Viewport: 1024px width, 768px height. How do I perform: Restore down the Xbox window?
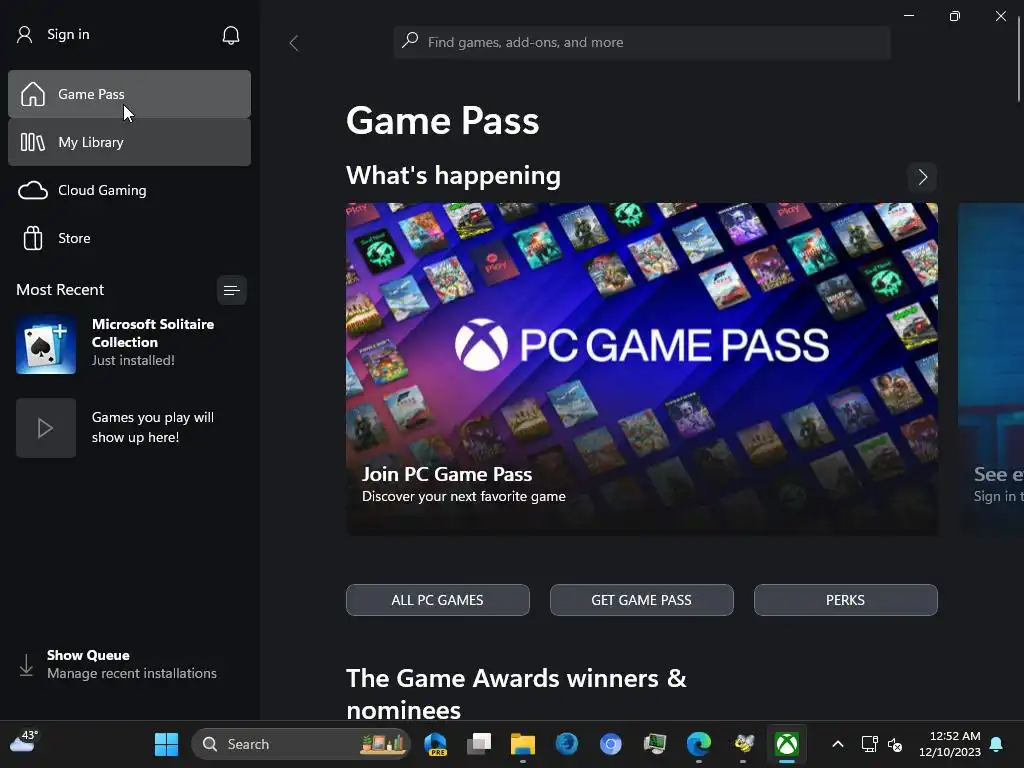click(x=955, y=16)
